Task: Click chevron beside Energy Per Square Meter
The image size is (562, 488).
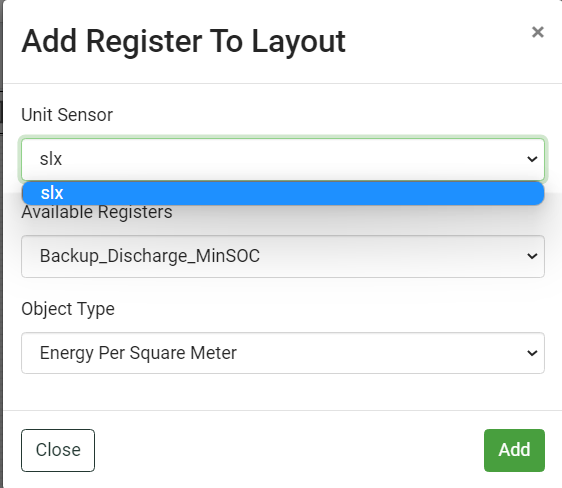Action: coord(532,353)
